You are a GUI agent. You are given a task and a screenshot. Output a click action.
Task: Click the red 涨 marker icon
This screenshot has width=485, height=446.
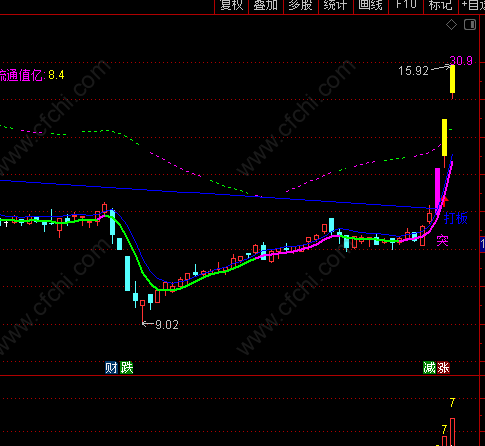[x=444, y=368]
